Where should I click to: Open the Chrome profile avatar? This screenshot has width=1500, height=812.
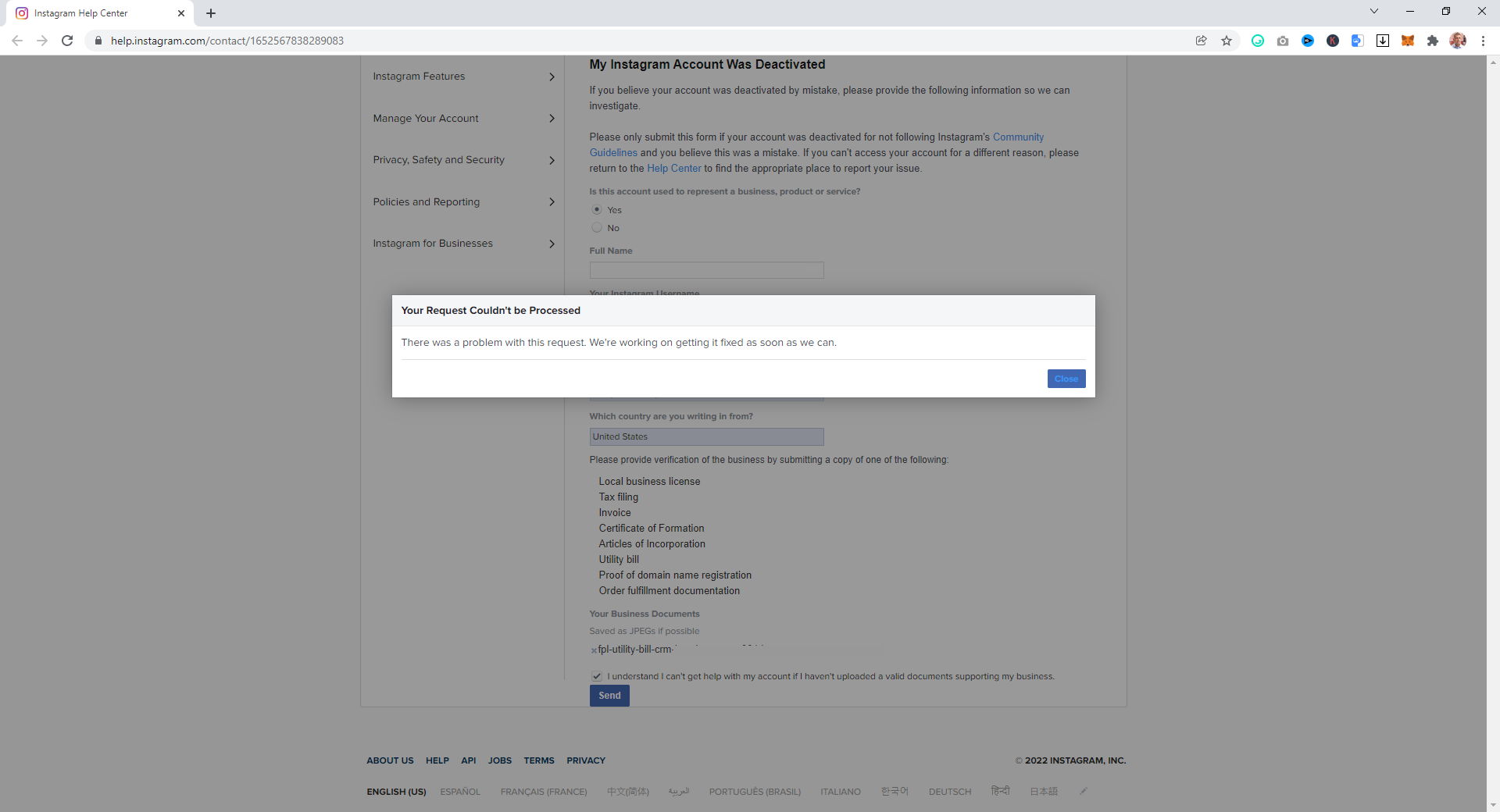point(1458,41)
